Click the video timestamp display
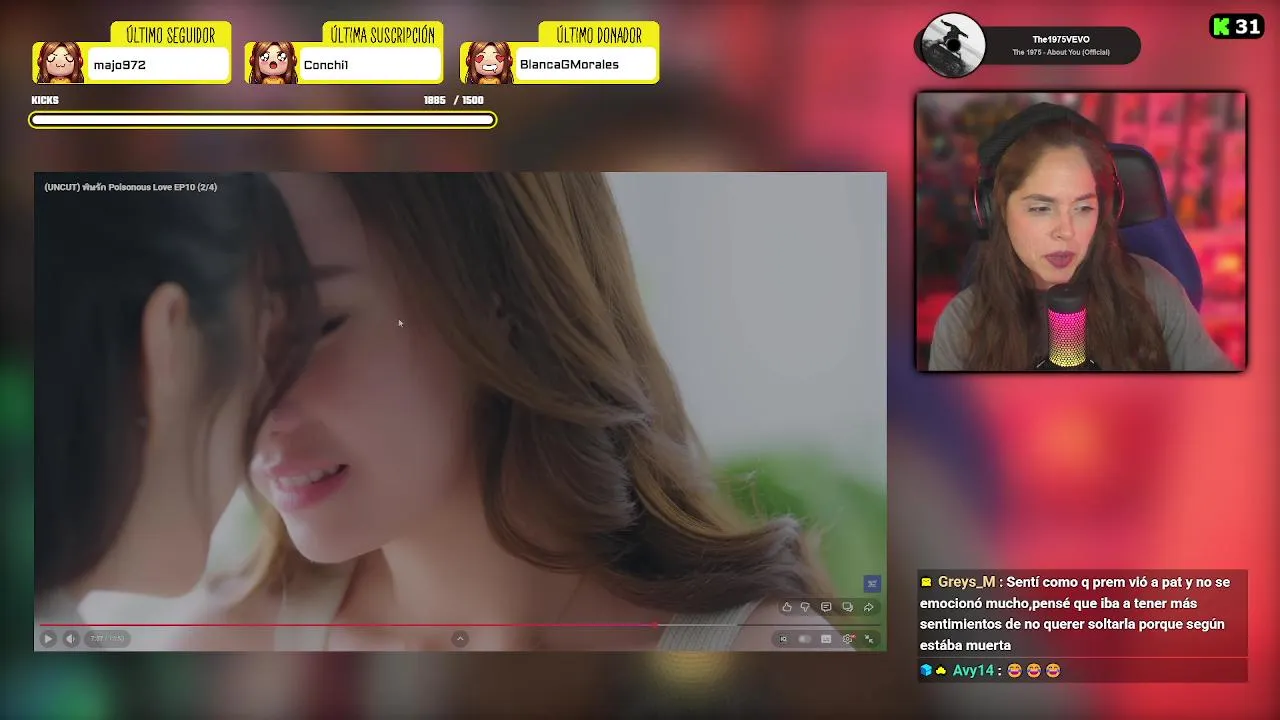Image resolution: width=1280 pixels, height=720 pixels. (x=107, y=638)
